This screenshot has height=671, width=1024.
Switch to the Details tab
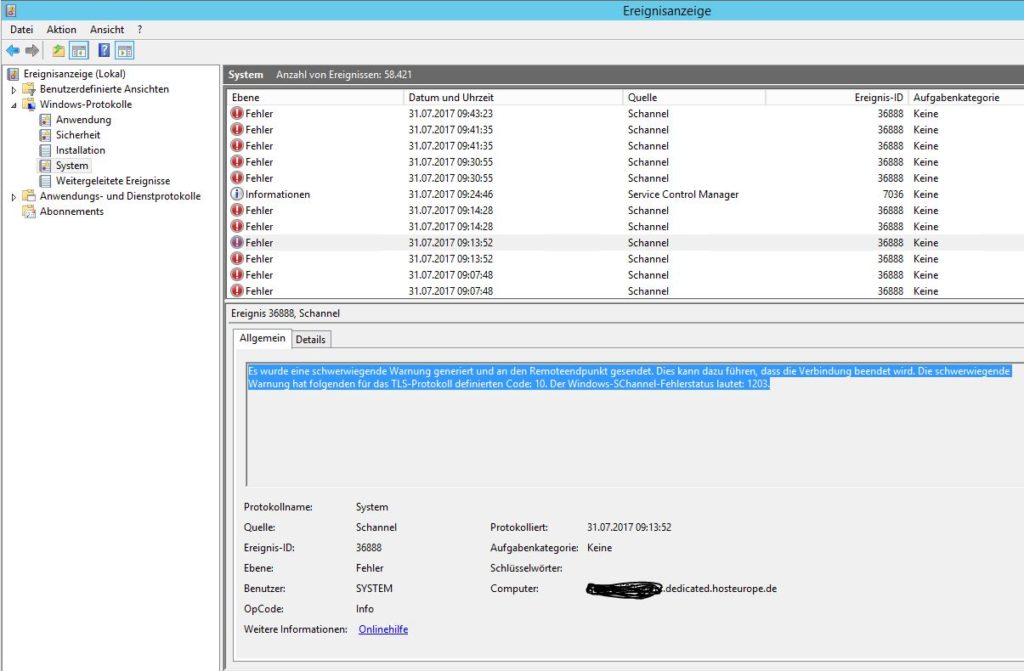coord(310,339)
